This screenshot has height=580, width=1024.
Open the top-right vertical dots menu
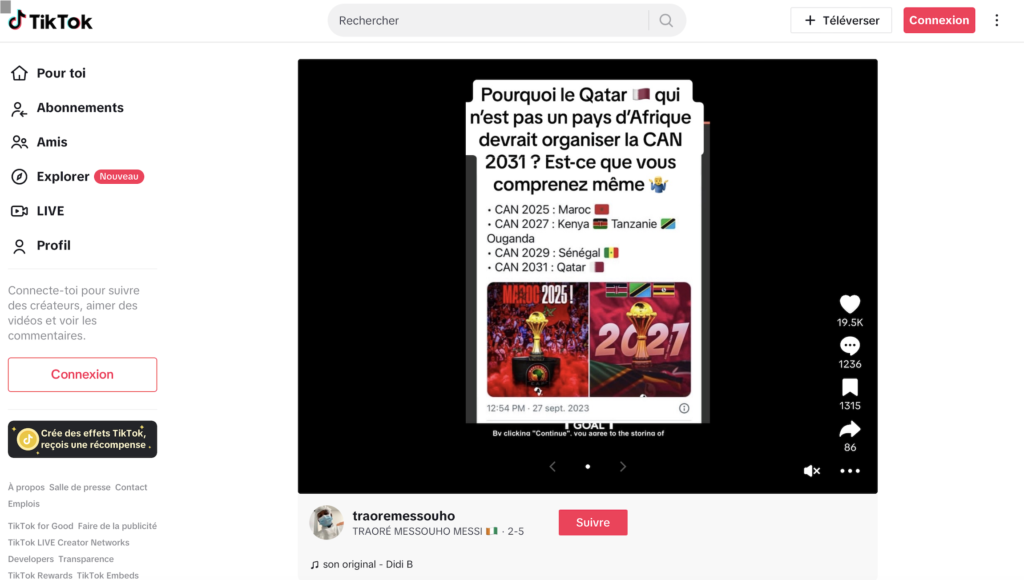click(997, 20)
